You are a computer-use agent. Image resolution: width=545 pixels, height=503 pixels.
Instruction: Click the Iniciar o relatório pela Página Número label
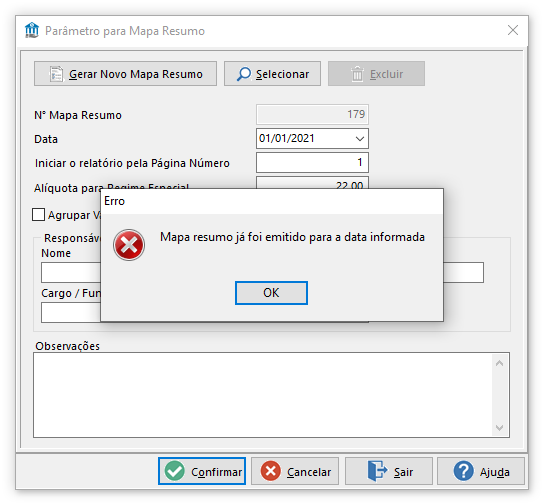[x=132, y=163]
